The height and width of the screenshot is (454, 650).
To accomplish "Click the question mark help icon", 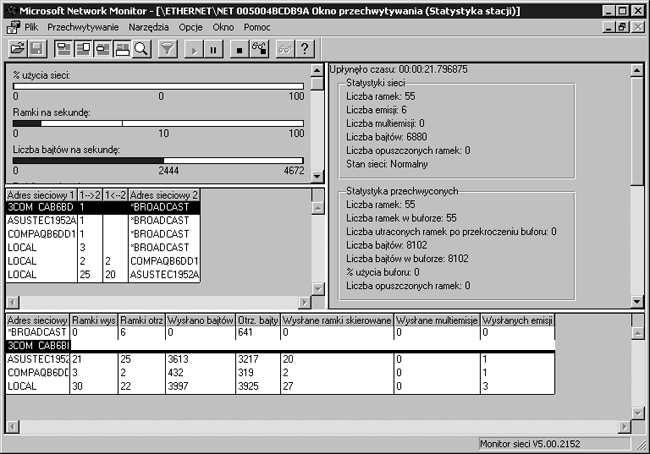I will pyautogui.click(x=305, y=48).
